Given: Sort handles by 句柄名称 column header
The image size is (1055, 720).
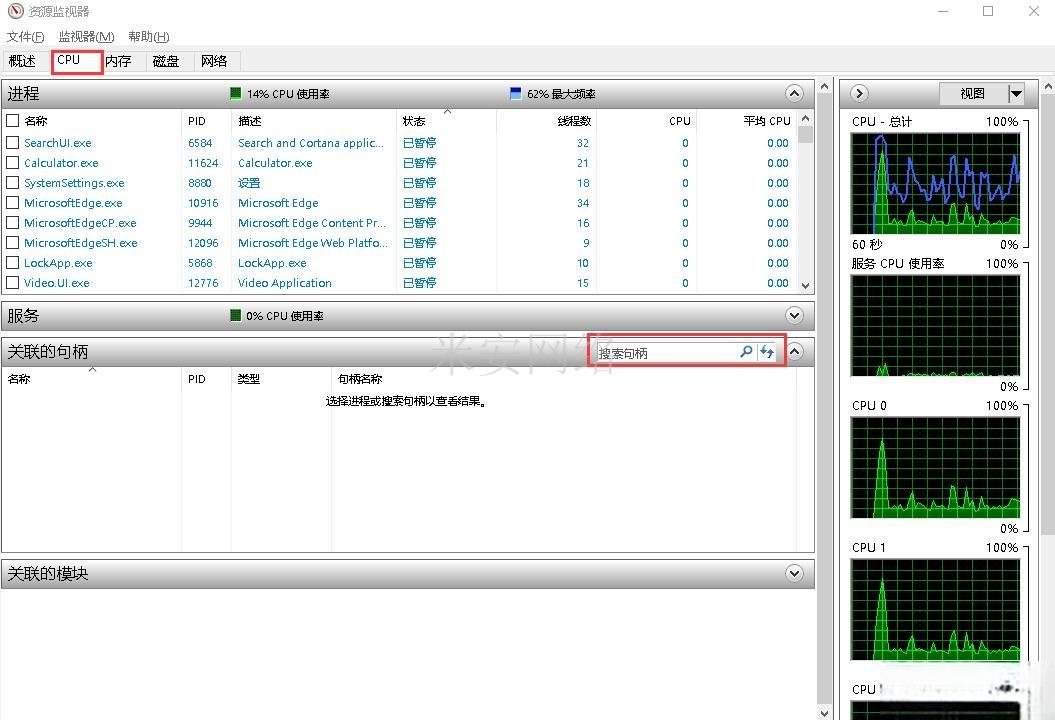Looking at the screenshot, I should pos(360,379).
